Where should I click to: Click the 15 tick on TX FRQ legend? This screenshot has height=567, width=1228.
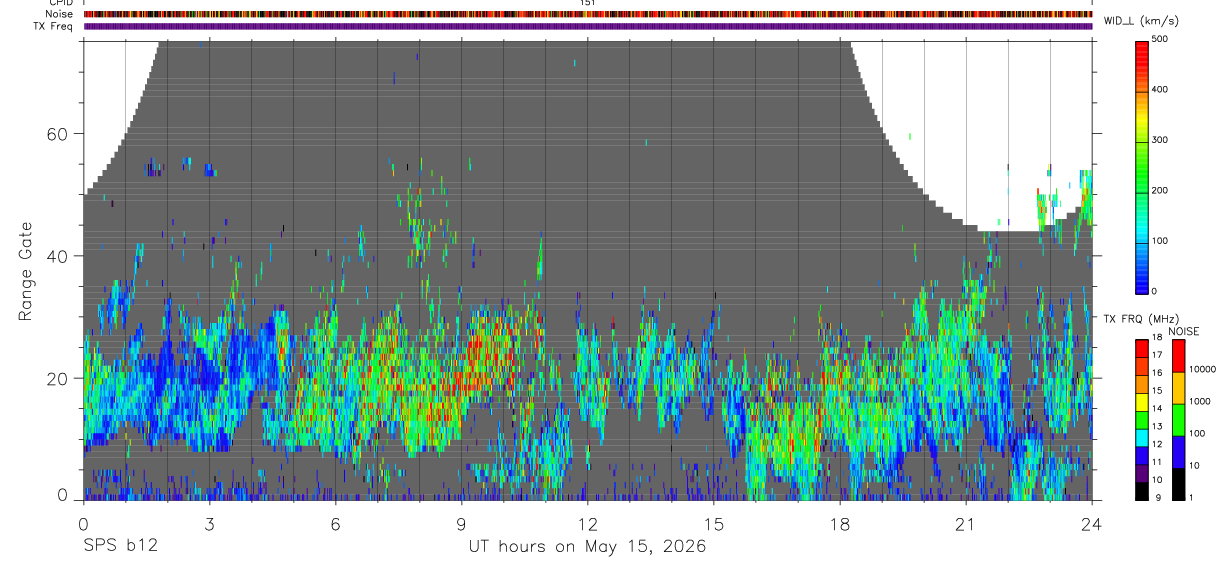pos(1157,390)
